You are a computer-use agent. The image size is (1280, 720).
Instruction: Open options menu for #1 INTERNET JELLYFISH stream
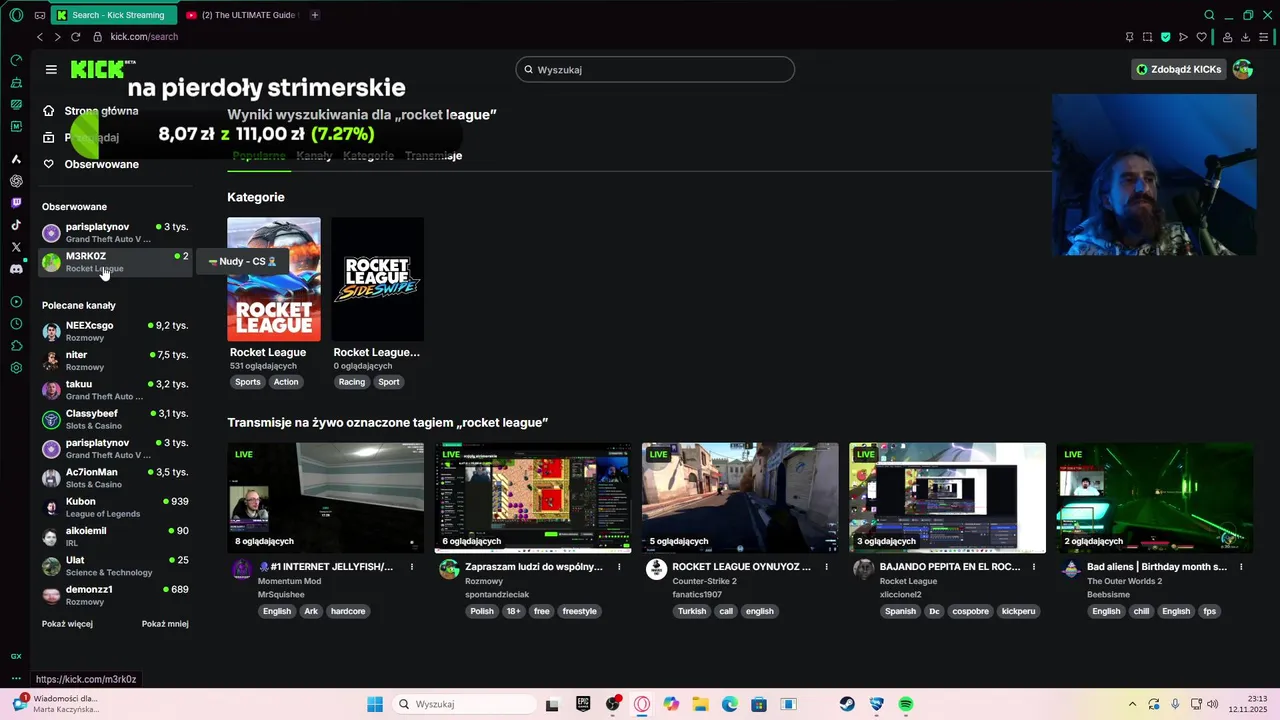click(412, 567)
